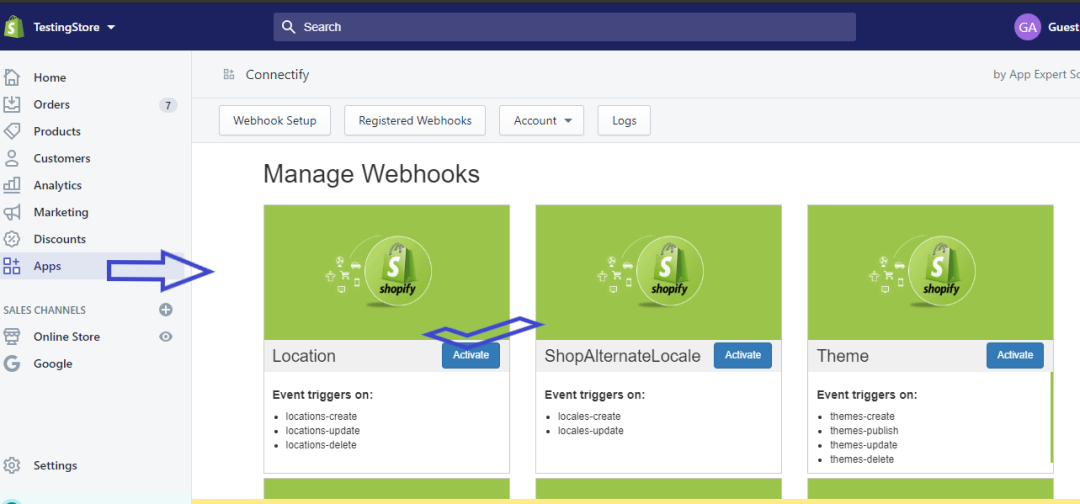The image size is (1080, 504).
Task: Click the Home house icon
Action: pos(12,77)
